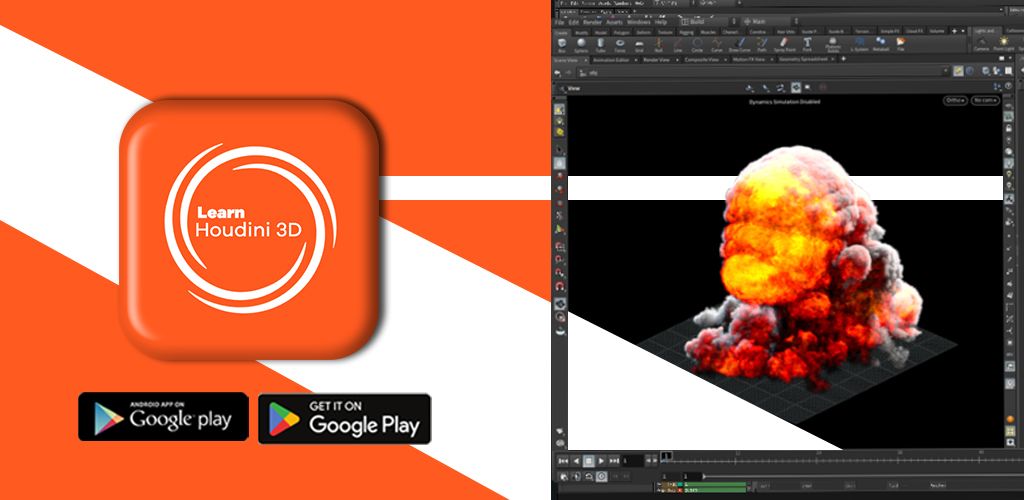
Task: Open the Geometry Spreadsheet pane tab
Action: [x=803, y=59]
